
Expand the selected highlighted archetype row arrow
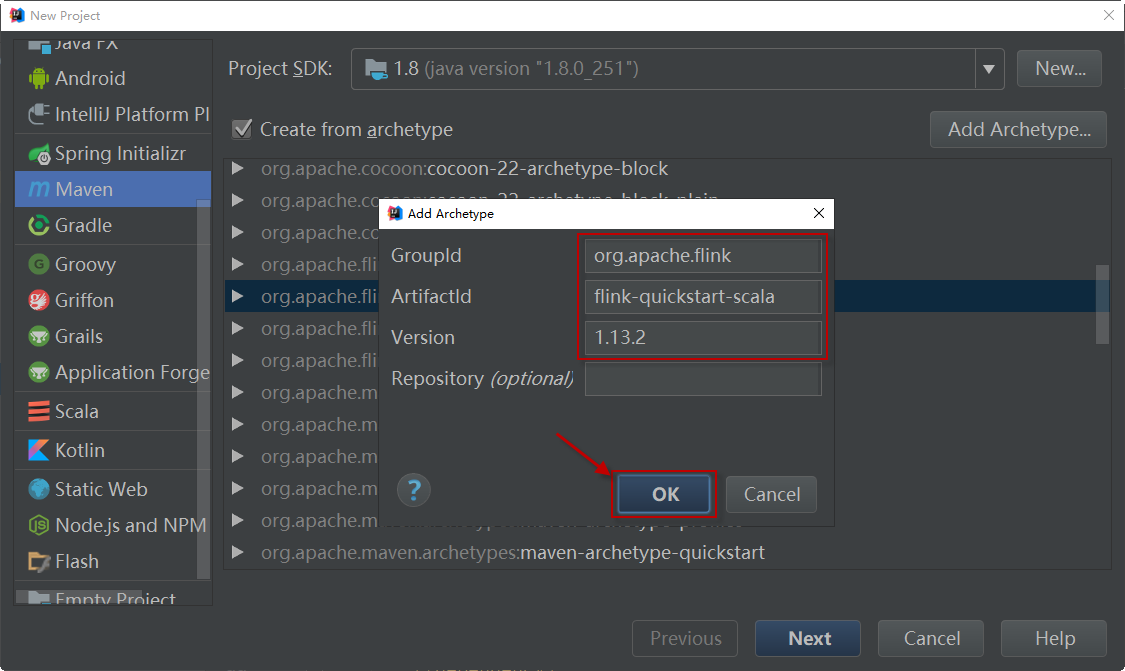click(x=237, y=296)
